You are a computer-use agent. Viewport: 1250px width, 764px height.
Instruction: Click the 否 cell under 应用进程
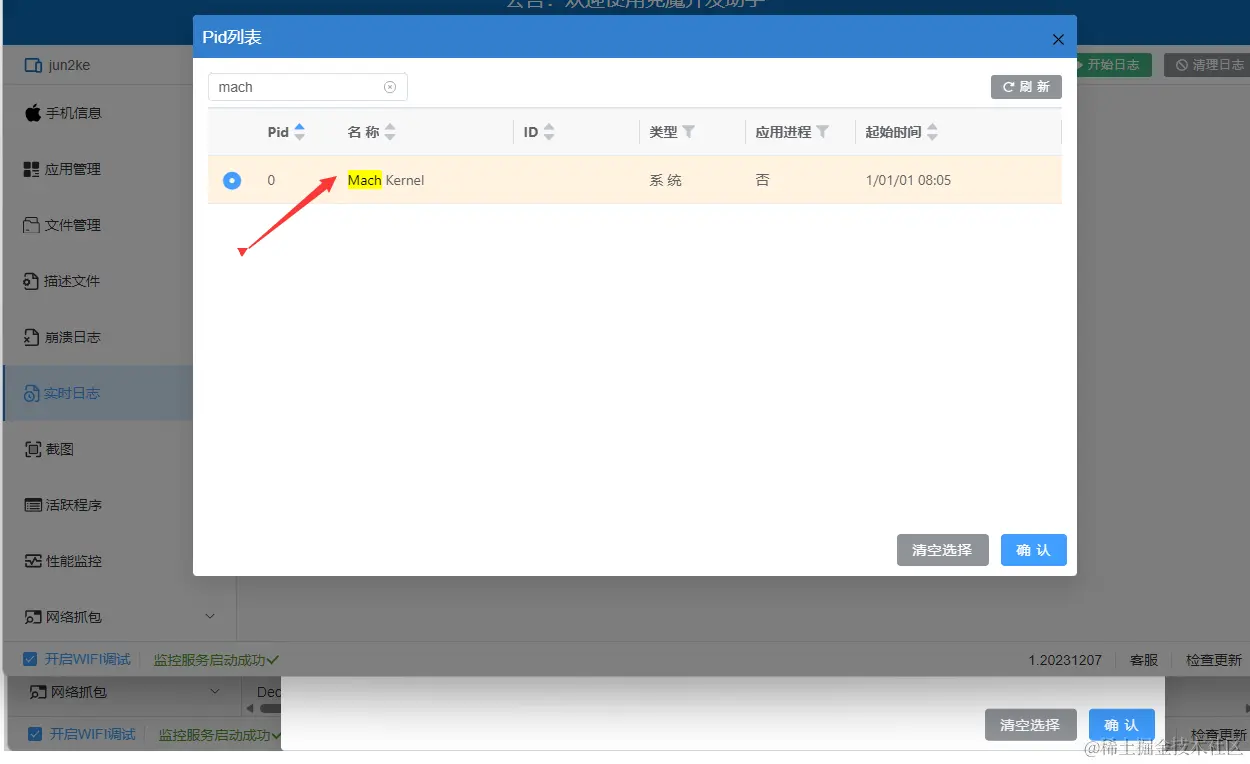tap(763, 180)
